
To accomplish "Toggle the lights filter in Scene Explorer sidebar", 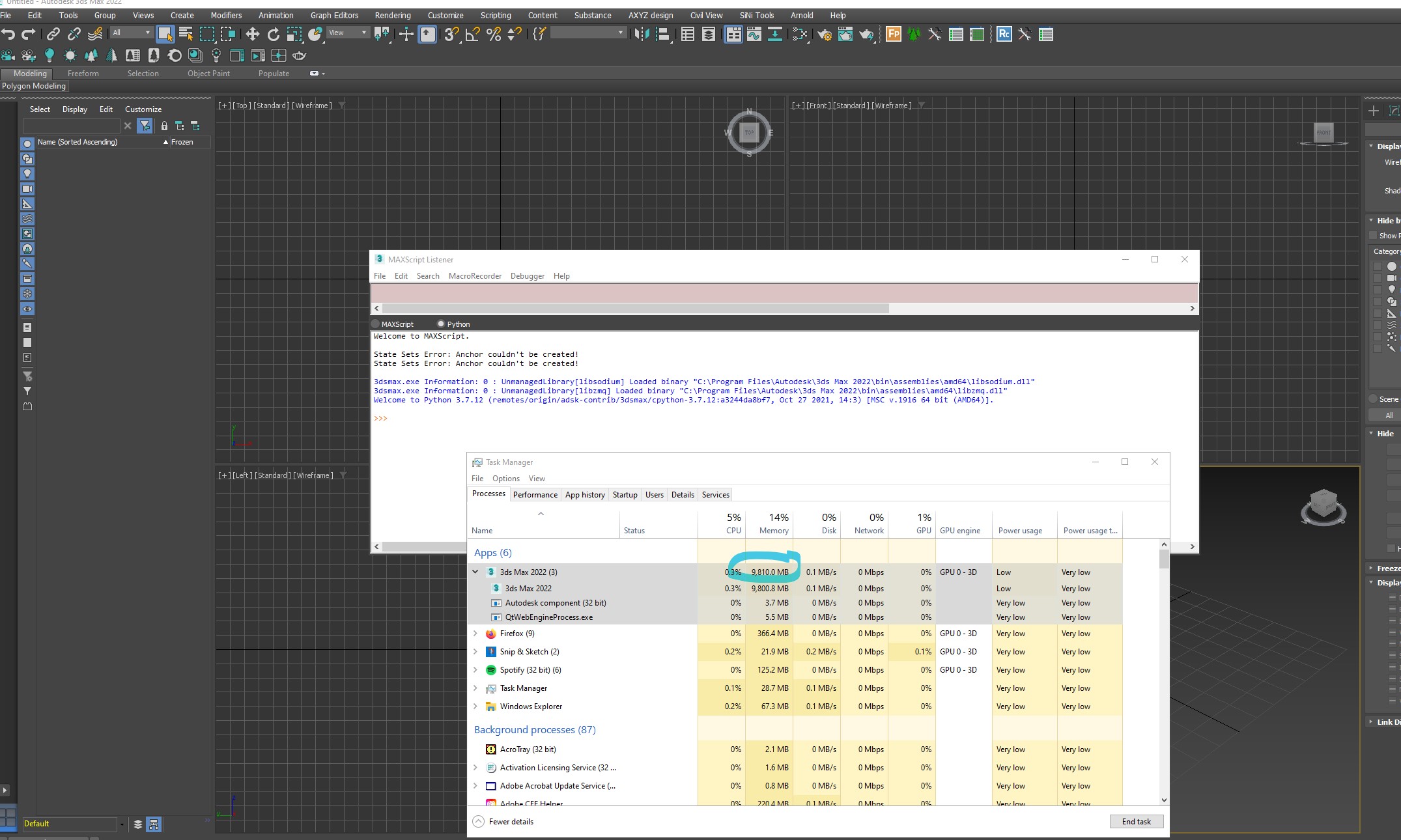I will pyautogui.click(x=27, y=173).
